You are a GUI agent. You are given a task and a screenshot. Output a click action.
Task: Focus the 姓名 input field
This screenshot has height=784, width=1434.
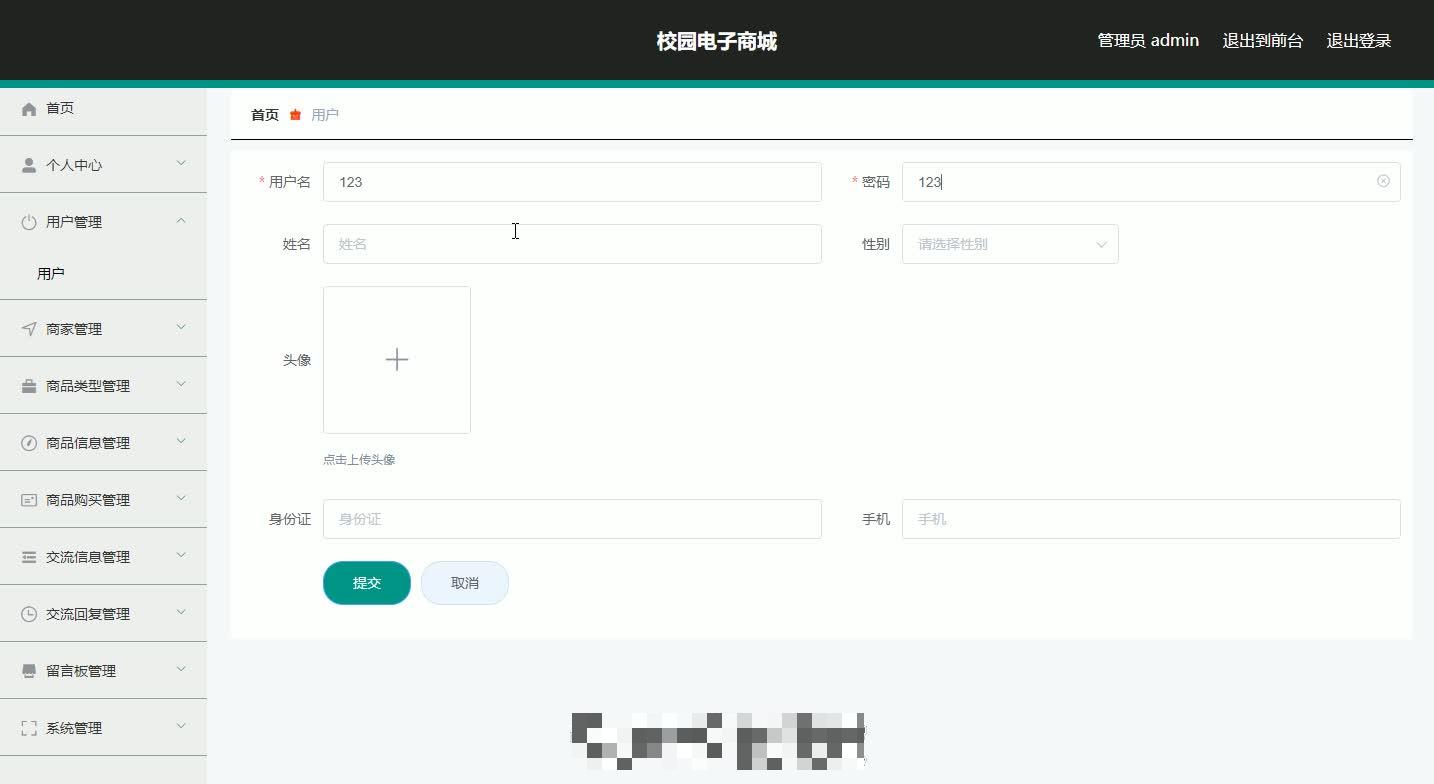coord(572,244)
